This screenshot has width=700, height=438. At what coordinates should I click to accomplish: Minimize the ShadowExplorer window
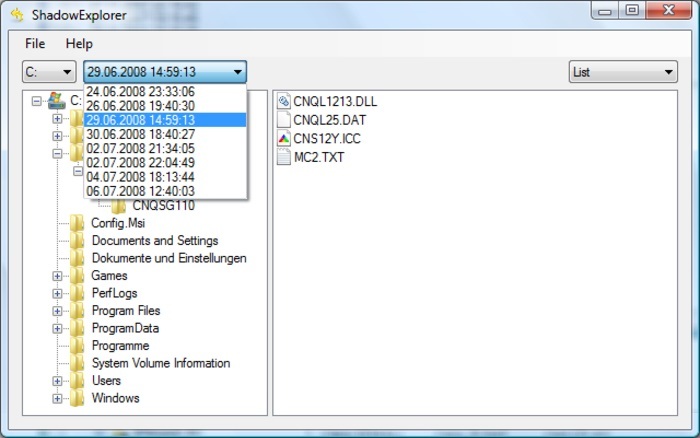coord(605,10)
